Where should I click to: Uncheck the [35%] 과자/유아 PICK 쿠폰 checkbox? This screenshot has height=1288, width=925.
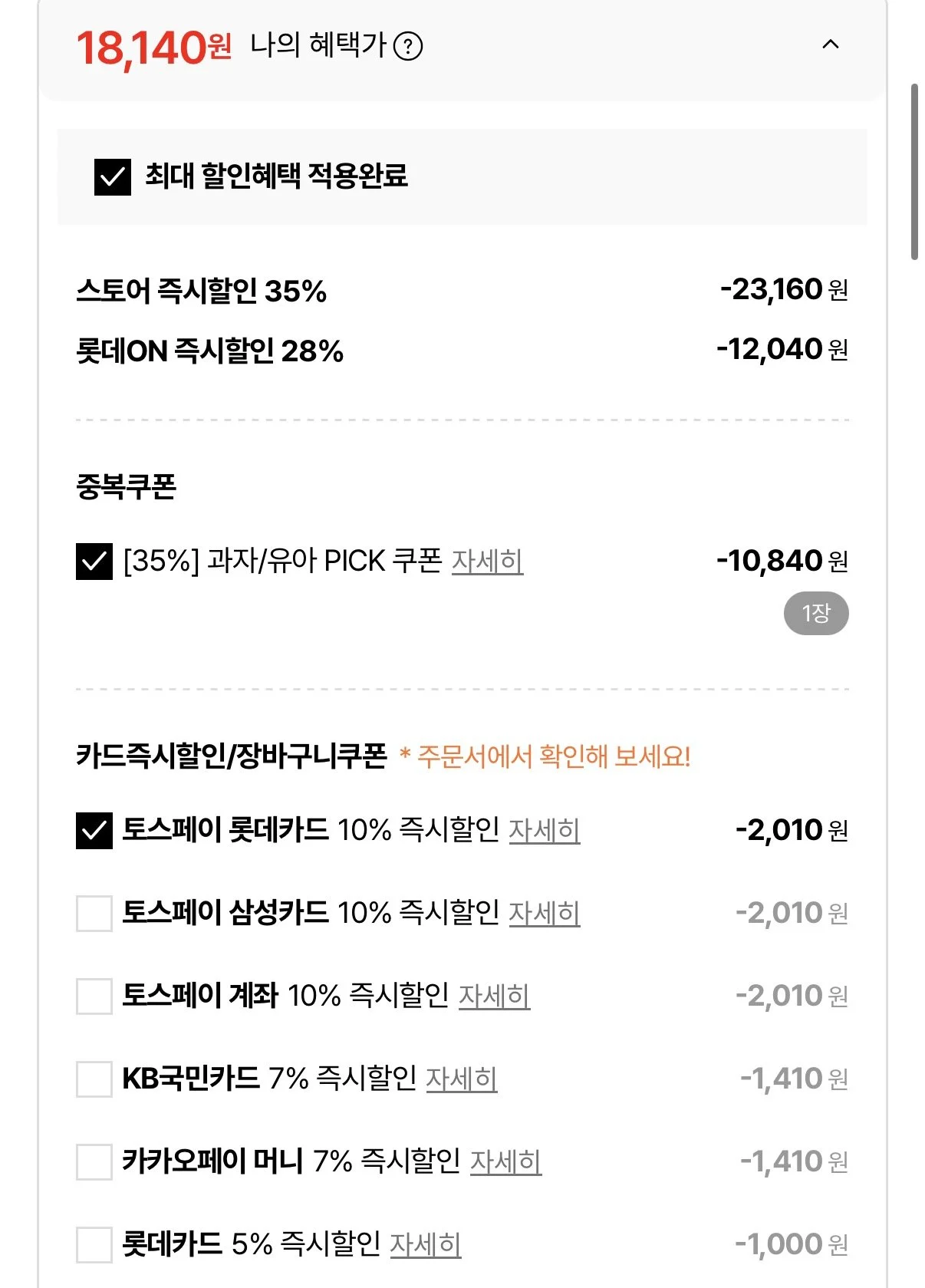[x=94, y=561]
